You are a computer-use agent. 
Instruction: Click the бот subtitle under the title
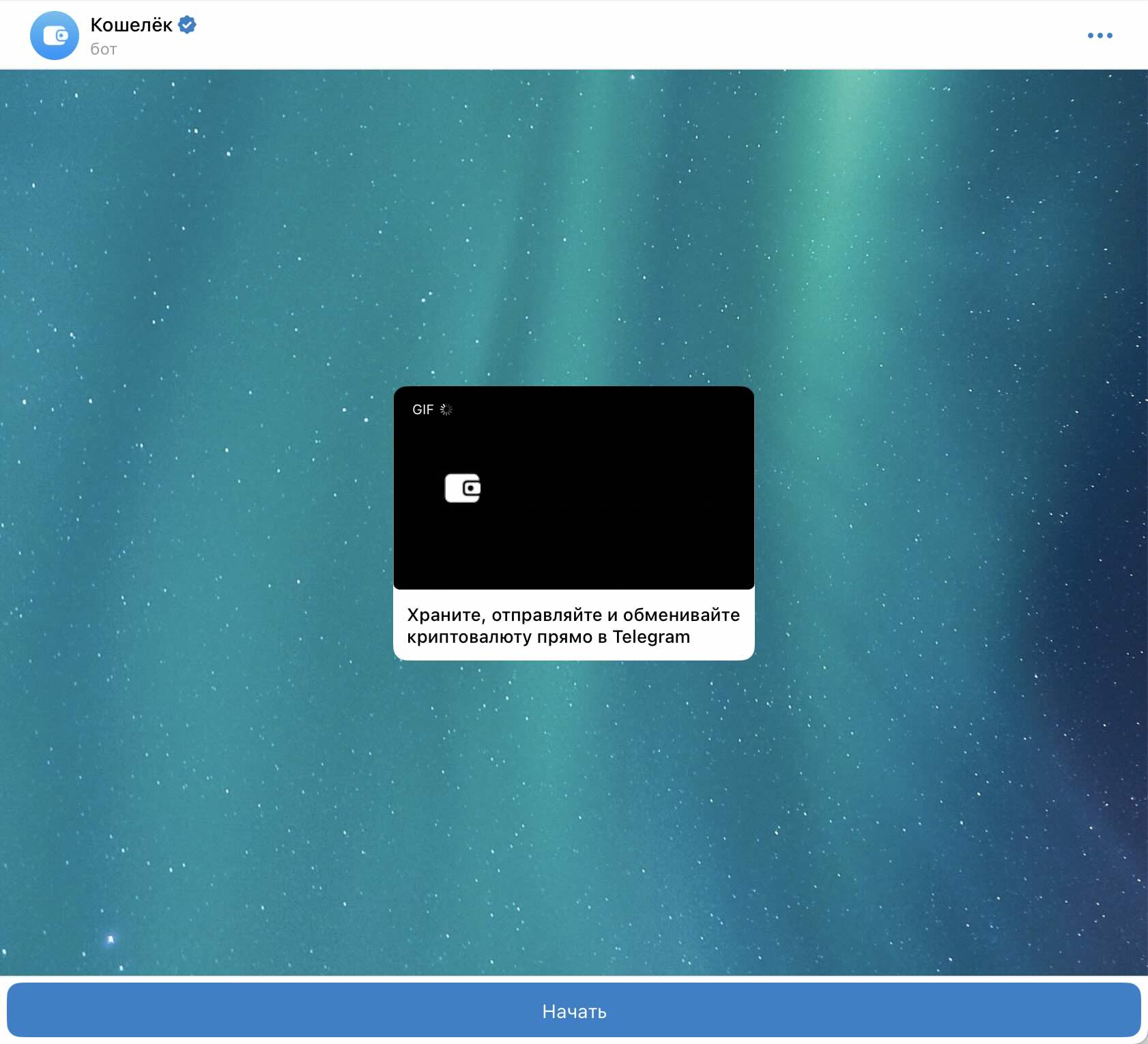point(104,49)
